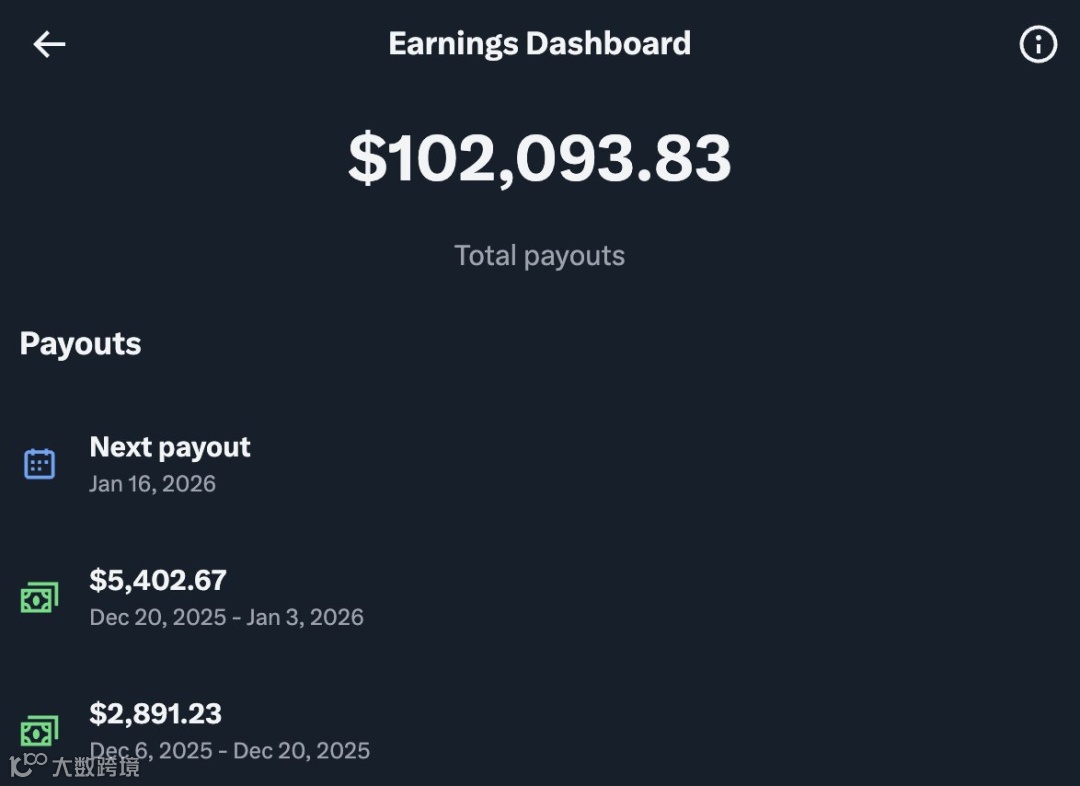Click the 'Dec 6, 2025' start date
1080x786 pixels.
pyautogui.click(x=151, y=750)
